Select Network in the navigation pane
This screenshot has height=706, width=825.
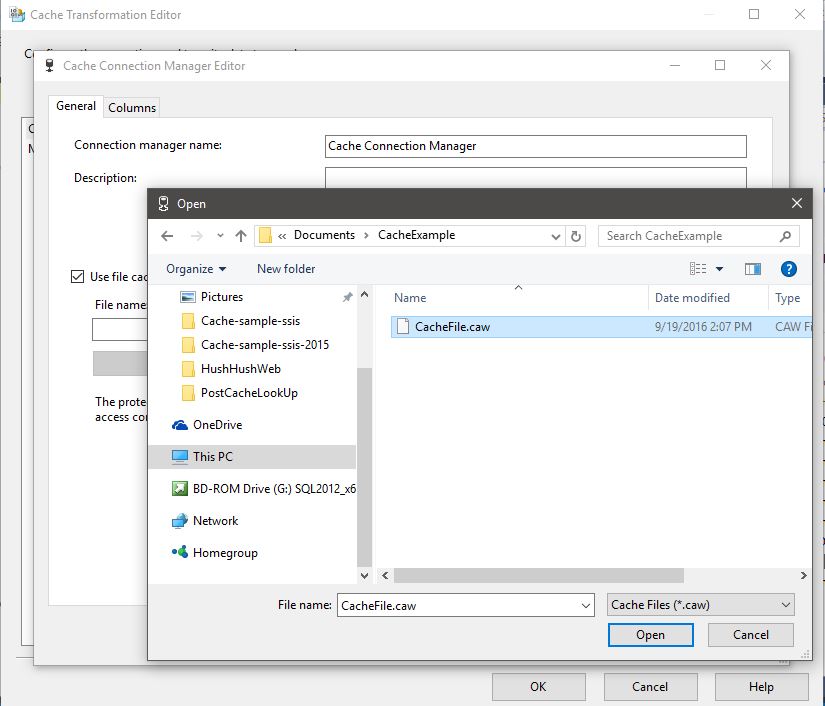point(215,521)
